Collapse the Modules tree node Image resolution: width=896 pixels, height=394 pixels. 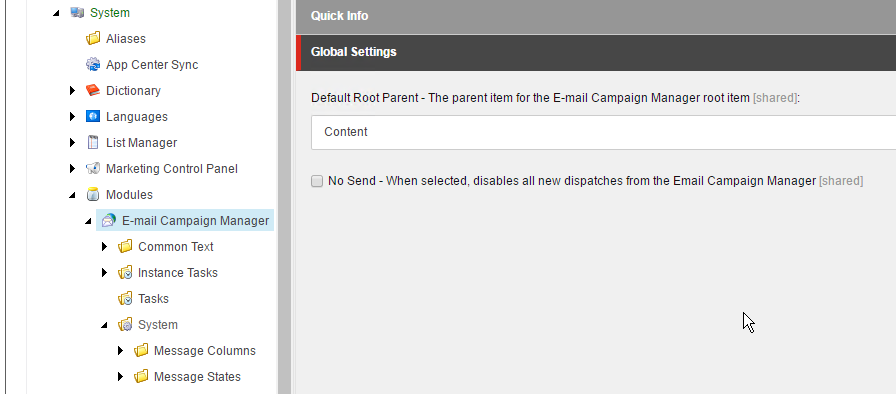coord(72,195)
